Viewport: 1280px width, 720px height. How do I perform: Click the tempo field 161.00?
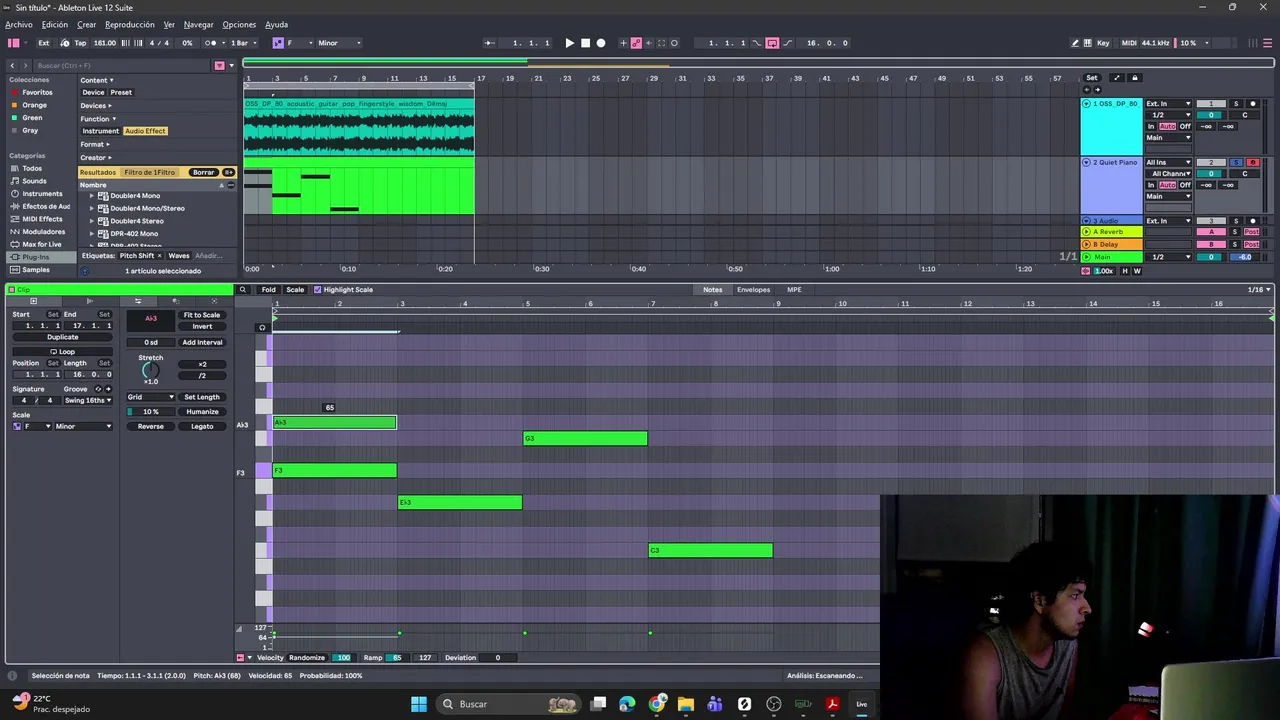click(105, 43)
